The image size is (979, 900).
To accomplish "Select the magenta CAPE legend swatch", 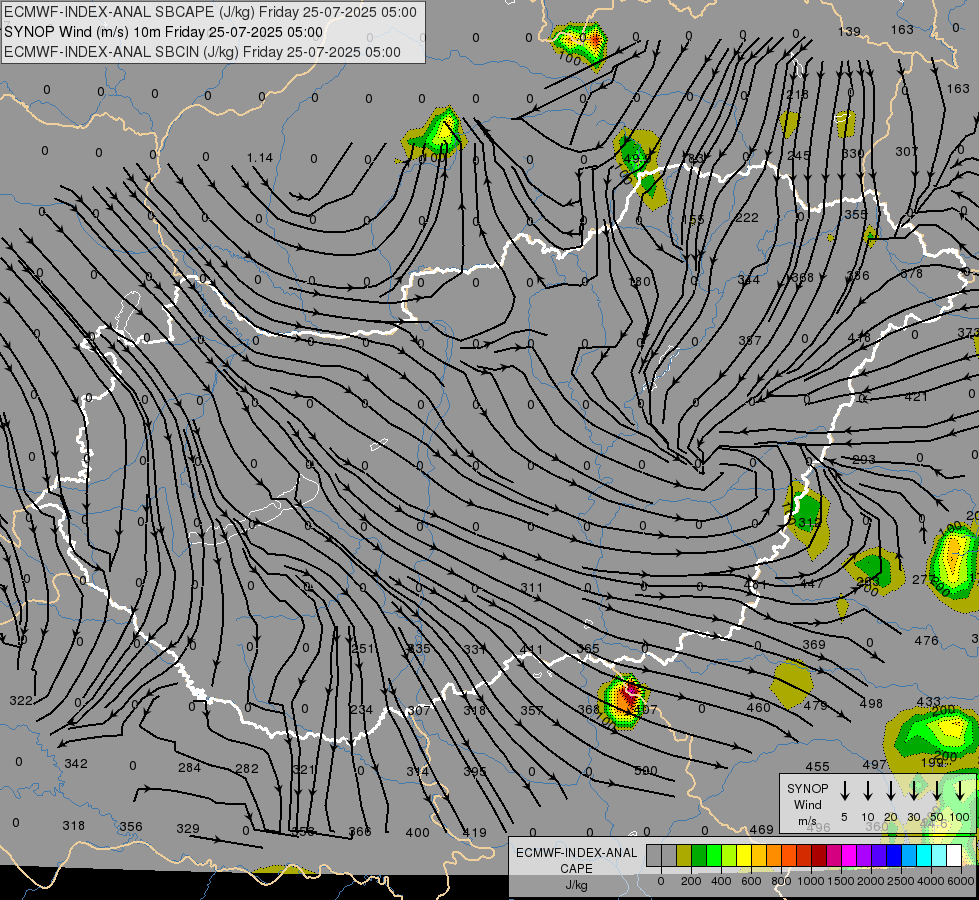I will pyautogui.click(x=849, y=855).
